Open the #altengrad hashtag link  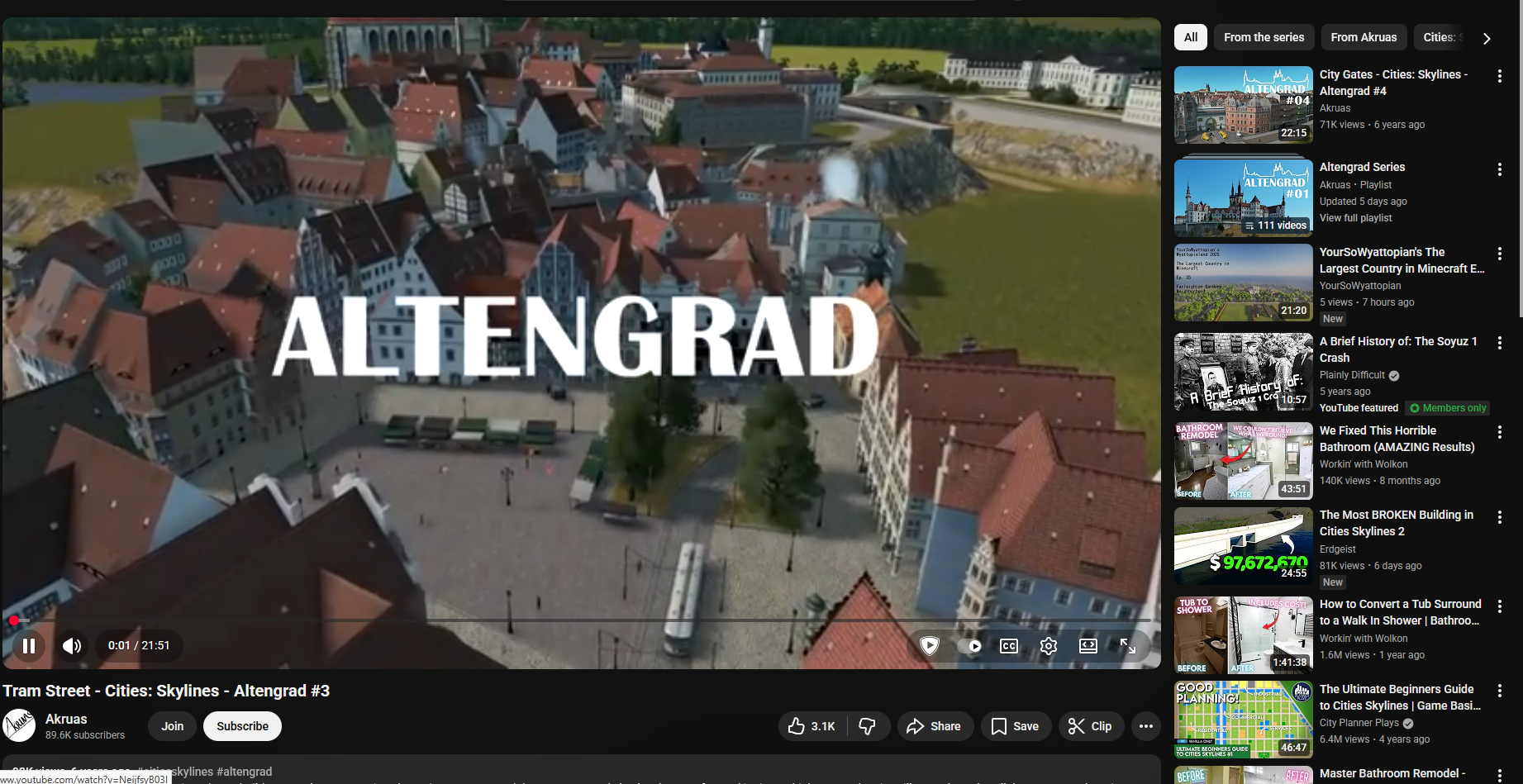[245, 772]
